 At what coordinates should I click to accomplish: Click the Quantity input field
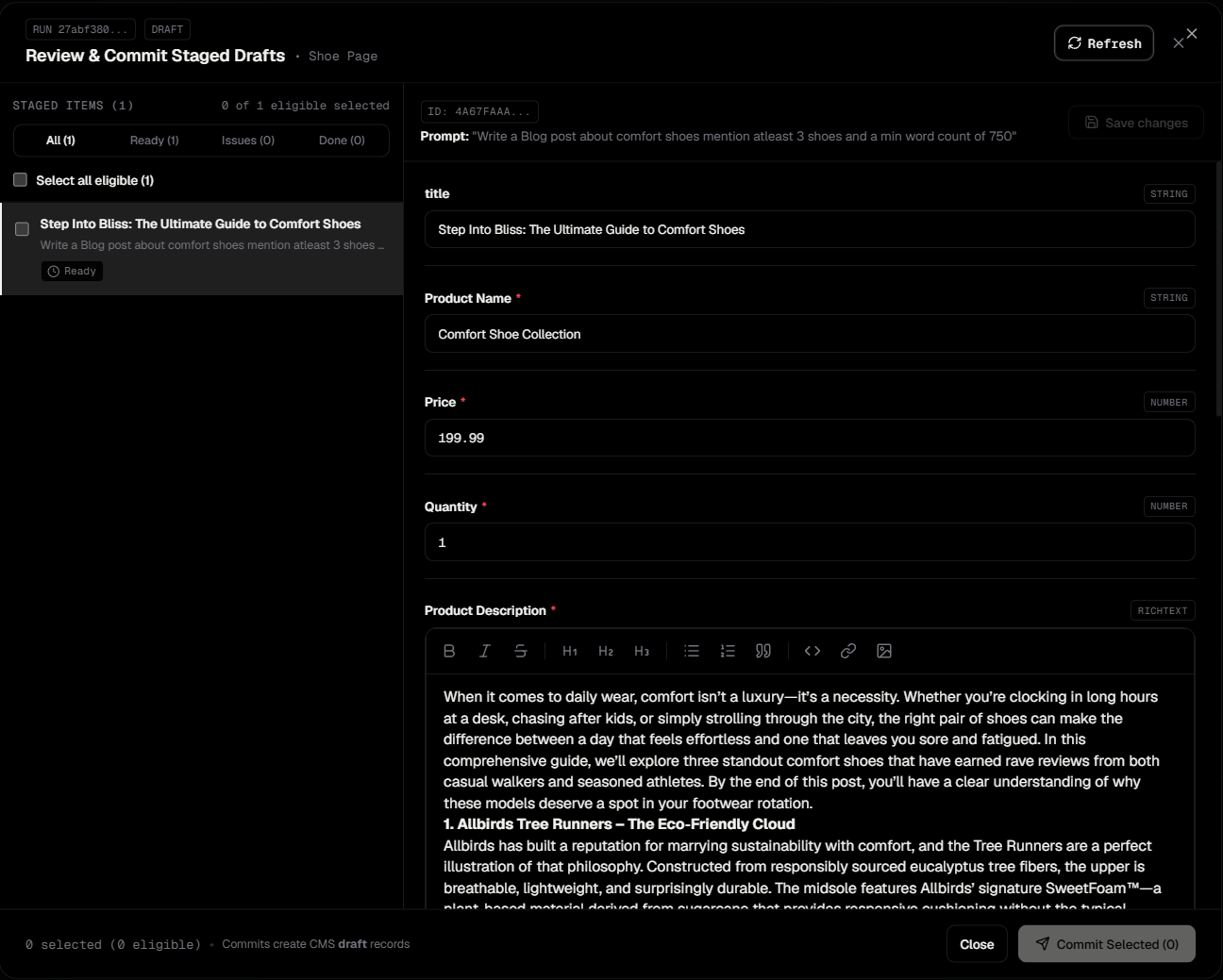(810, 542)
